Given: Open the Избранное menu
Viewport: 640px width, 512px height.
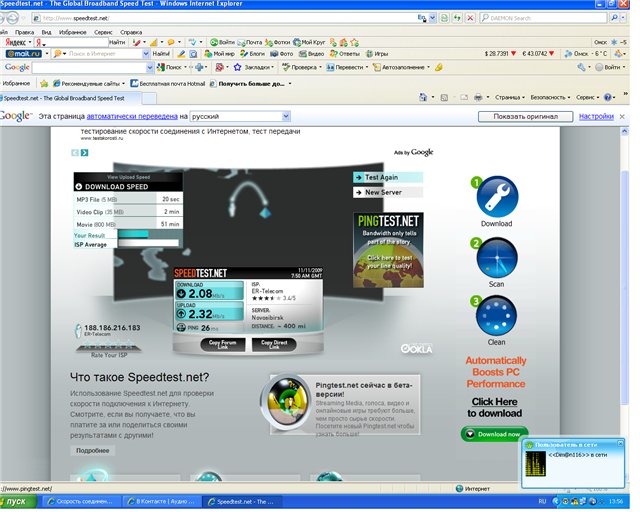Looking at the screenshot, I should (72, 32).
